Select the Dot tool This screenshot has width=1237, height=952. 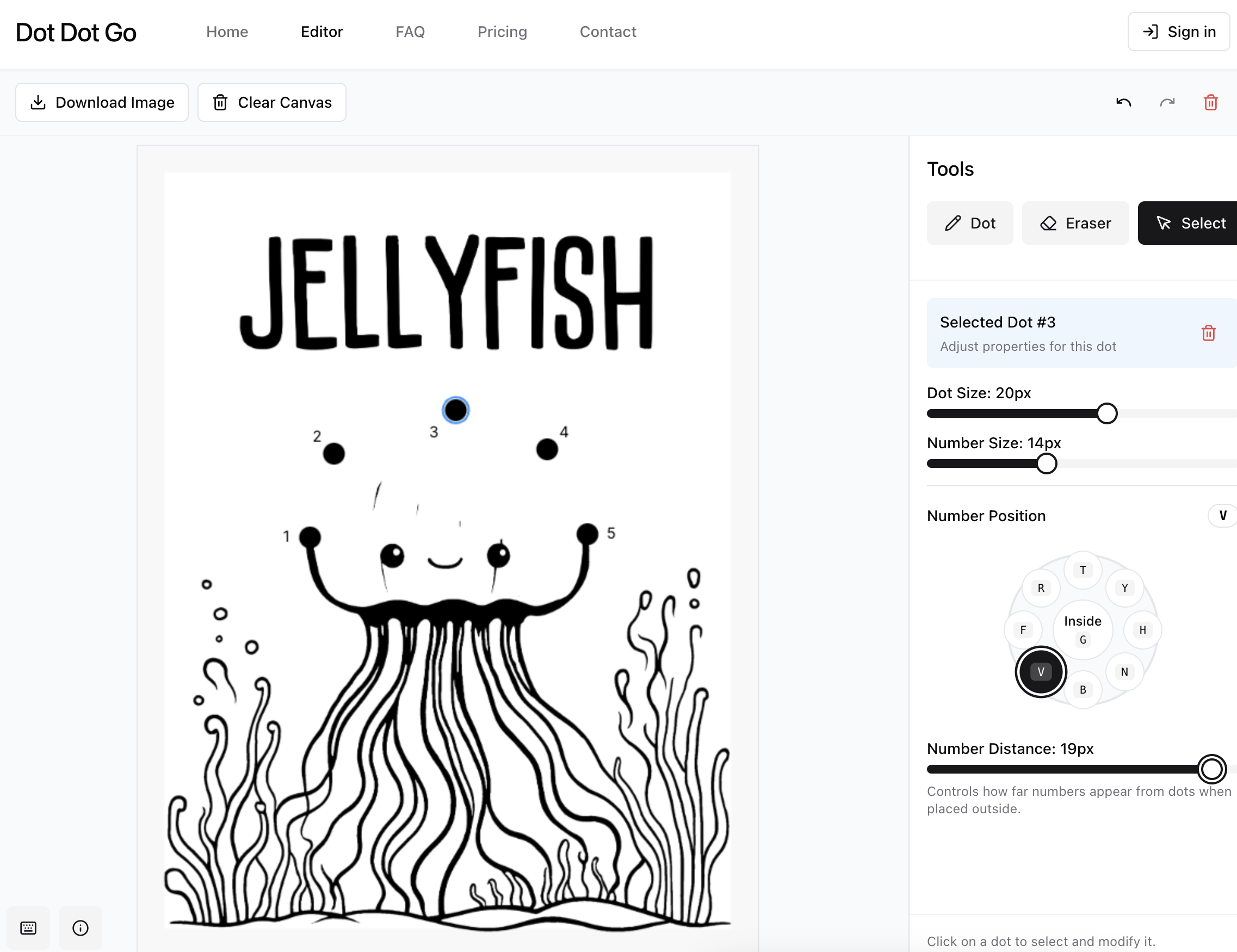pyautogui.click(x=970, y=222)
